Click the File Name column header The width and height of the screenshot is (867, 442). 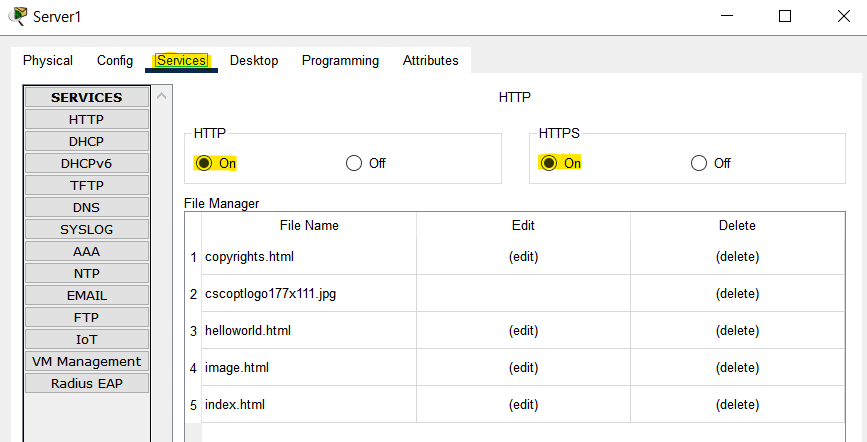[x=309, y=225]
